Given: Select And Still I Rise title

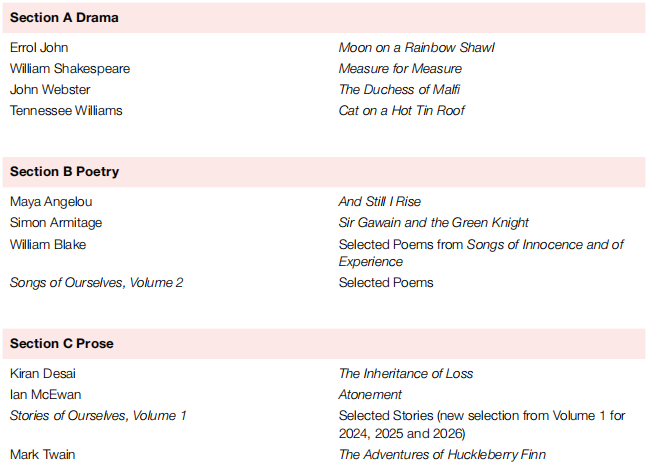Looking at the screenshot, I should (379, 202).
